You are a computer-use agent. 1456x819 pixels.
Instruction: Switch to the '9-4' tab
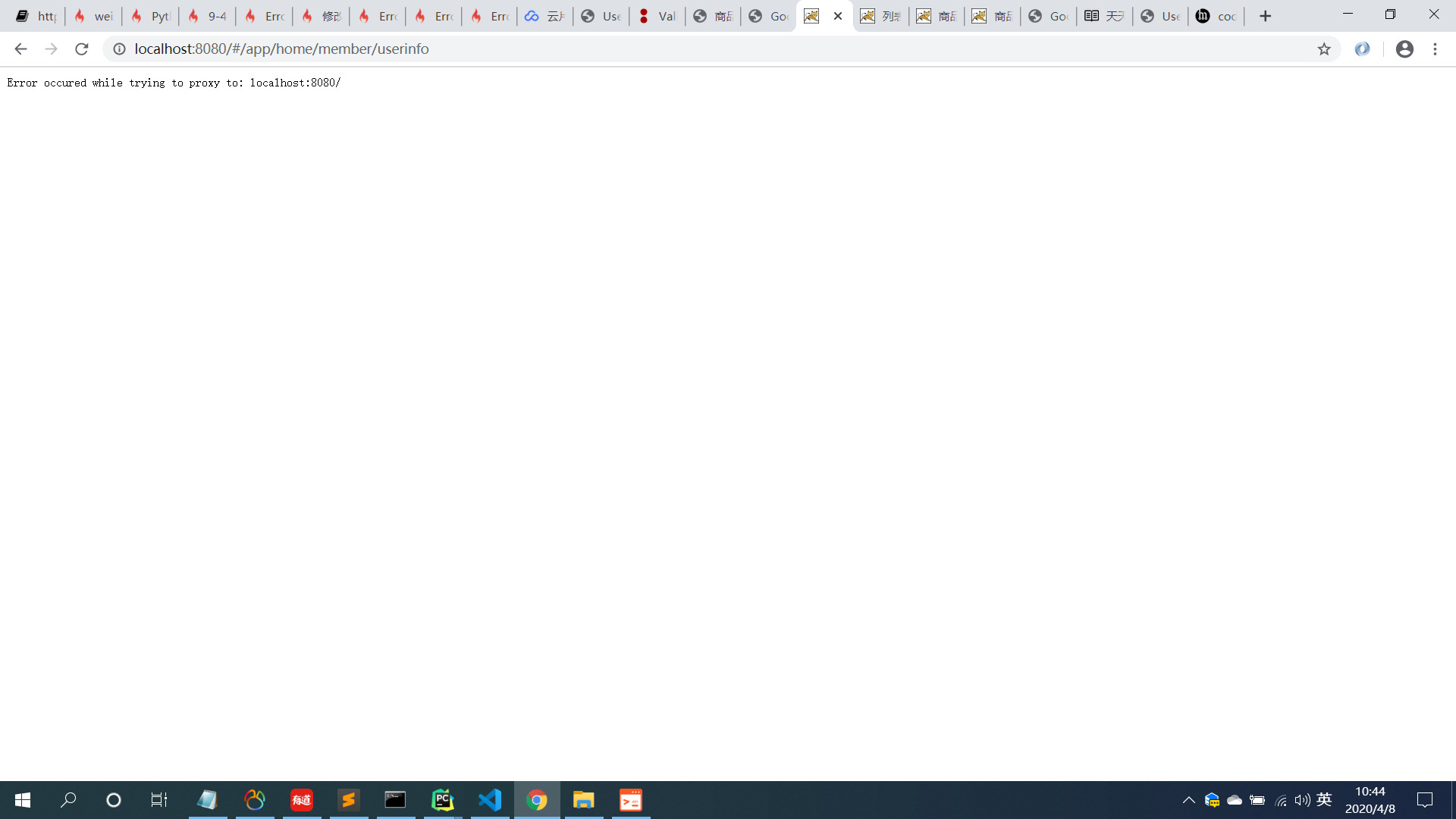click(x=207, y=16)
